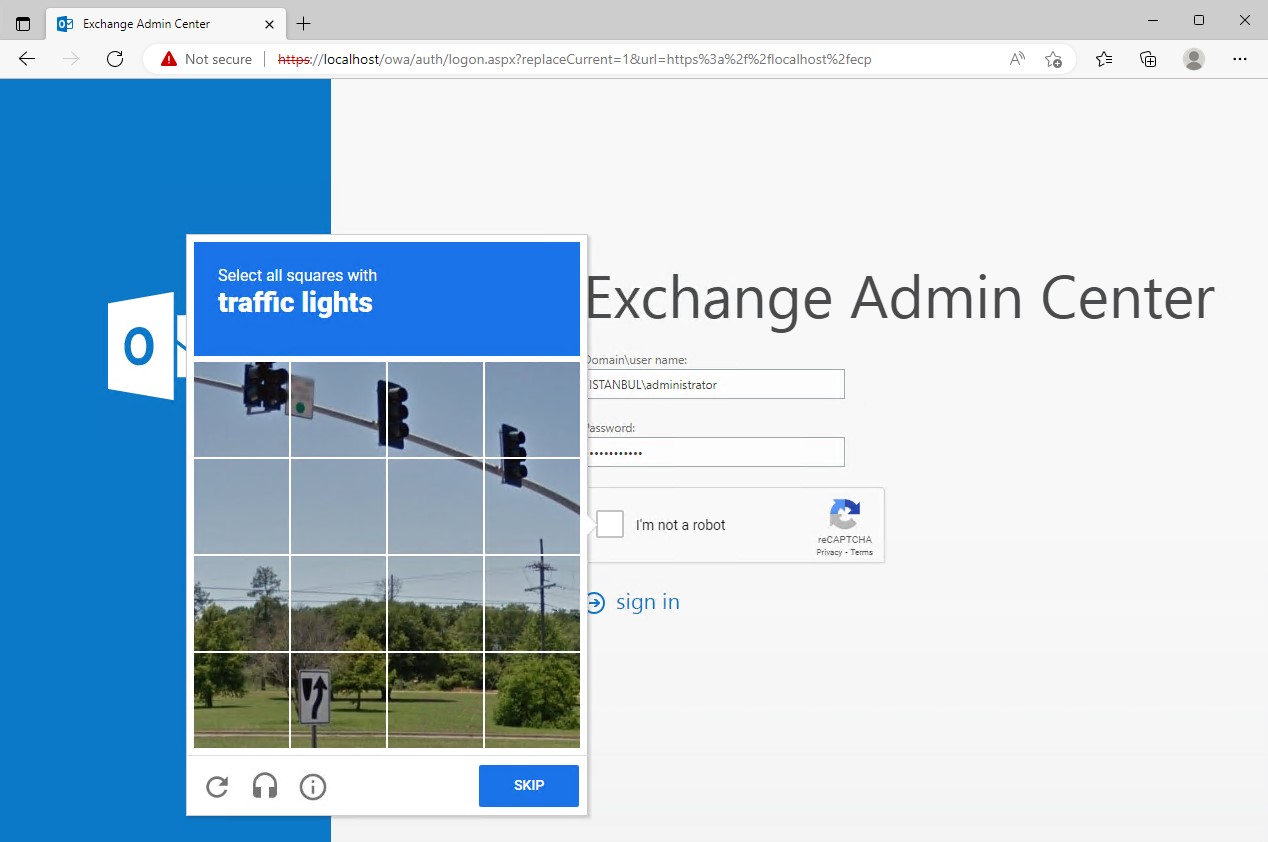Open the Collections icon
1268x842 pixels.
[x=1148, y=59]
